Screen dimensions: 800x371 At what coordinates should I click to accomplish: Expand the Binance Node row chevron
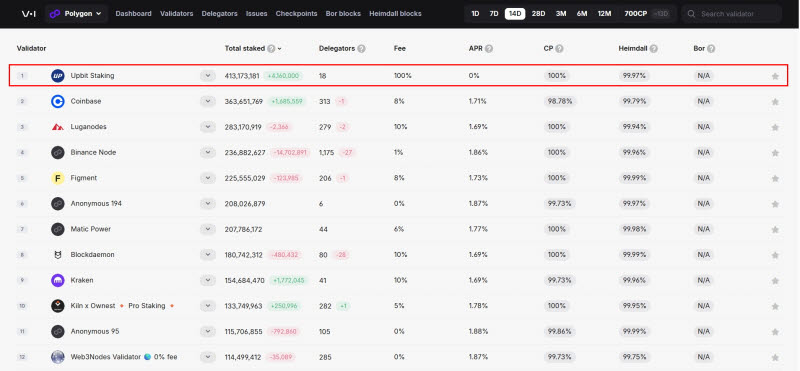pyautogui.click(x=208, y=152)
